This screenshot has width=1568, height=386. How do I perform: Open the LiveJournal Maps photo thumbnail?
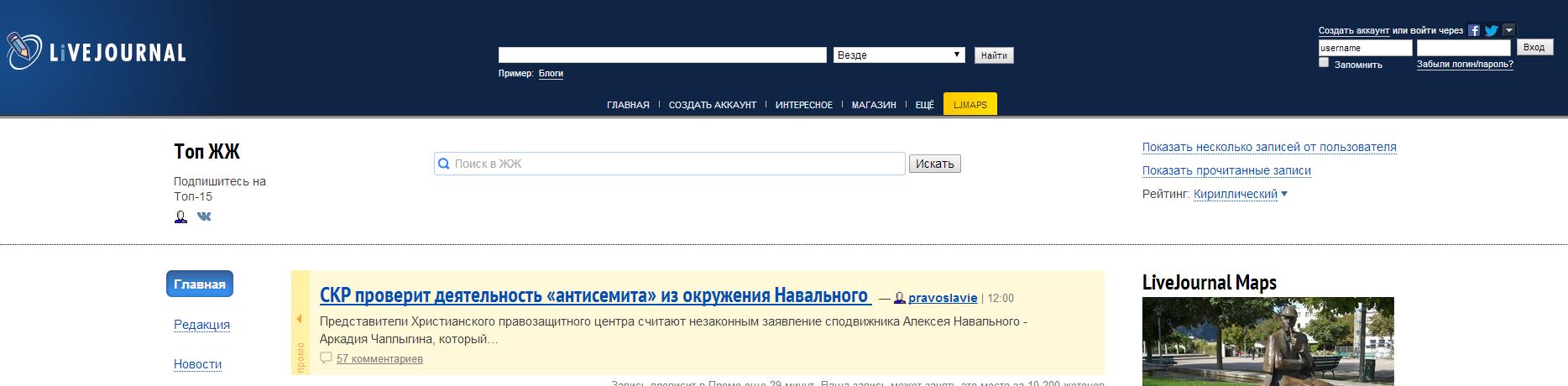pos(1267,342)
